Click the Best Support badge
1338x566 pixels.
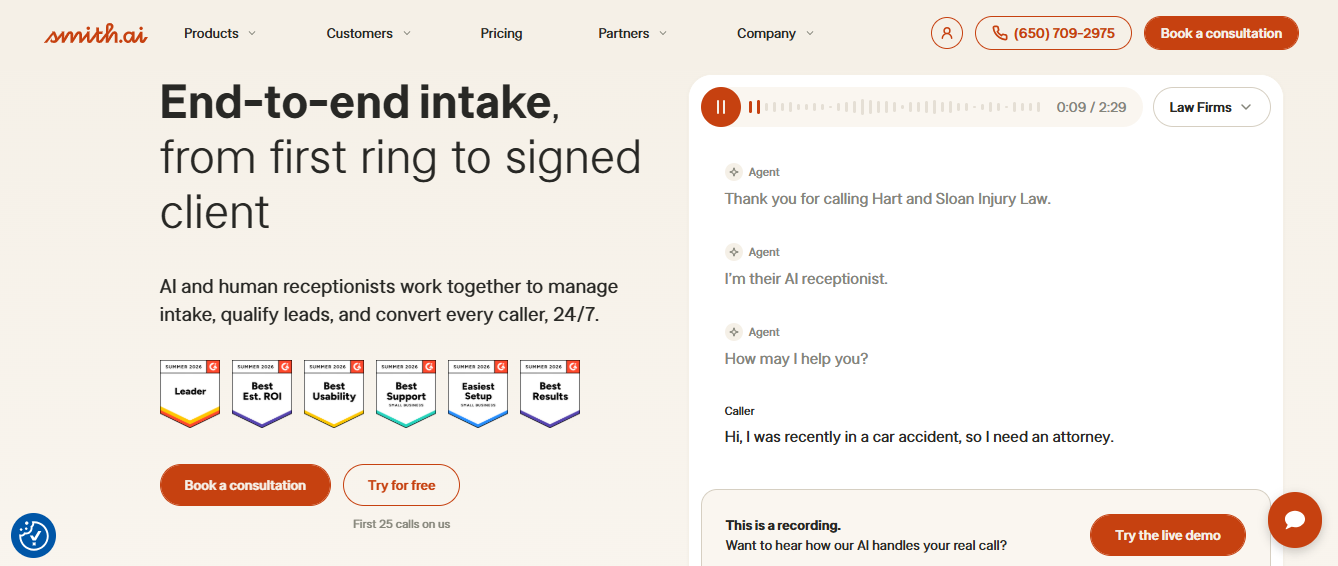(406, 394)
